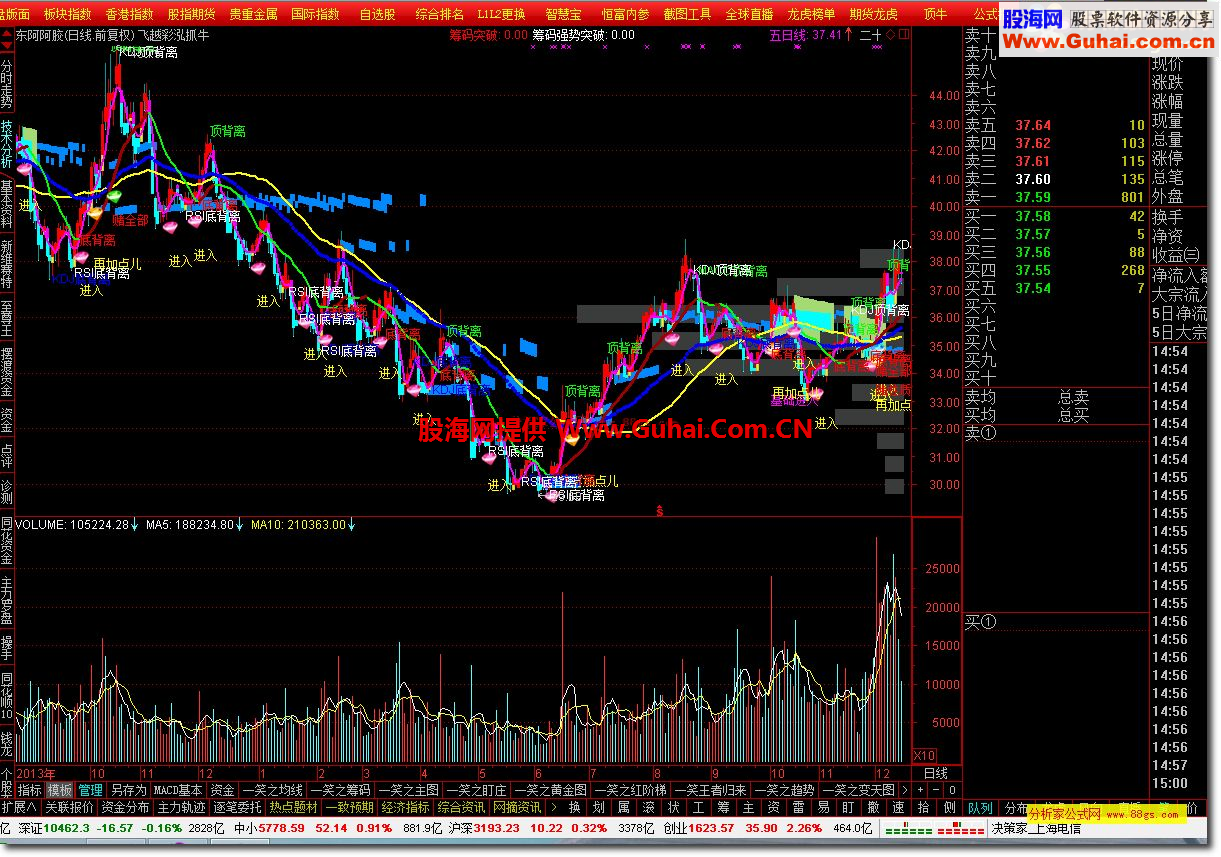Click the 盯 shortcut button

coord(848,807)
